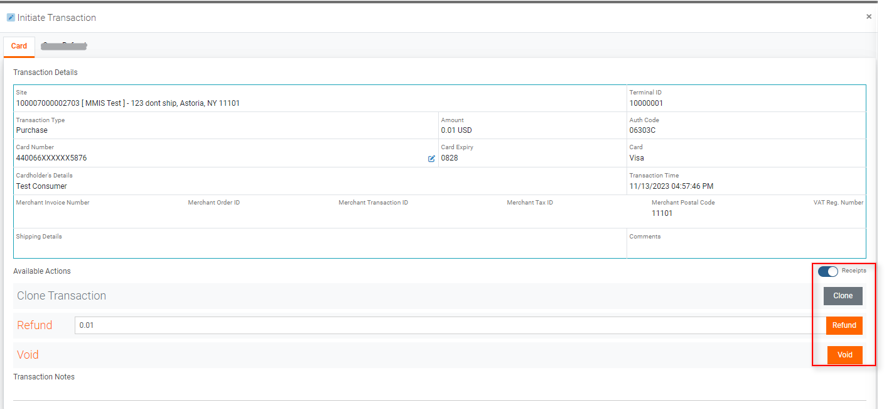Click the Merchant Order ID label
Viewport: 889px width, 414px height.
pyautogui.click(x=214, y=202)
